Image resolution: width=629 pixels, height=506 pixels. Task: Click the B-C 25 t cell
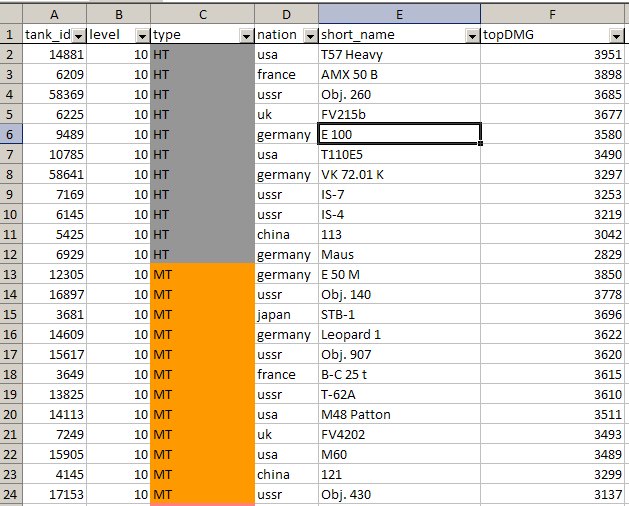pyautogui.click(x=400, y=374)
